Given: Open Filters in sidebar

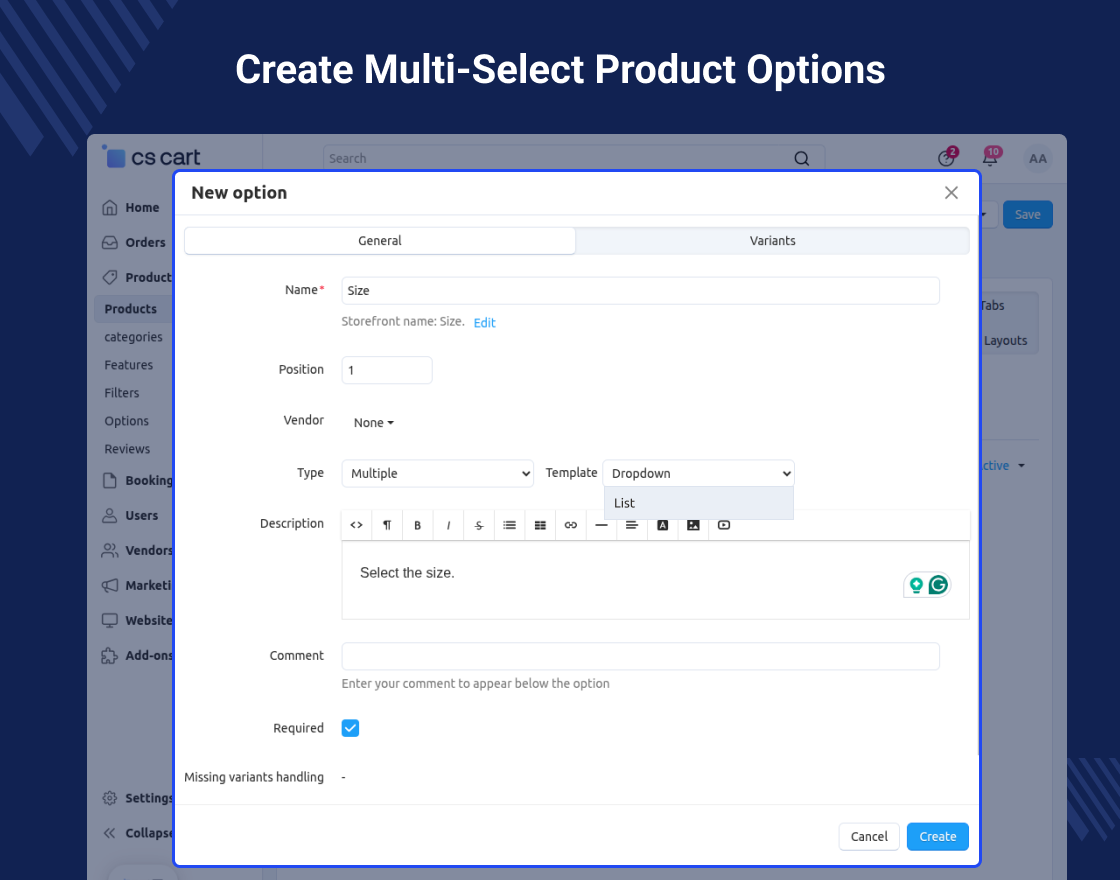Looking at the screenshot, I should pyautogui.click(x=122, y=393).
